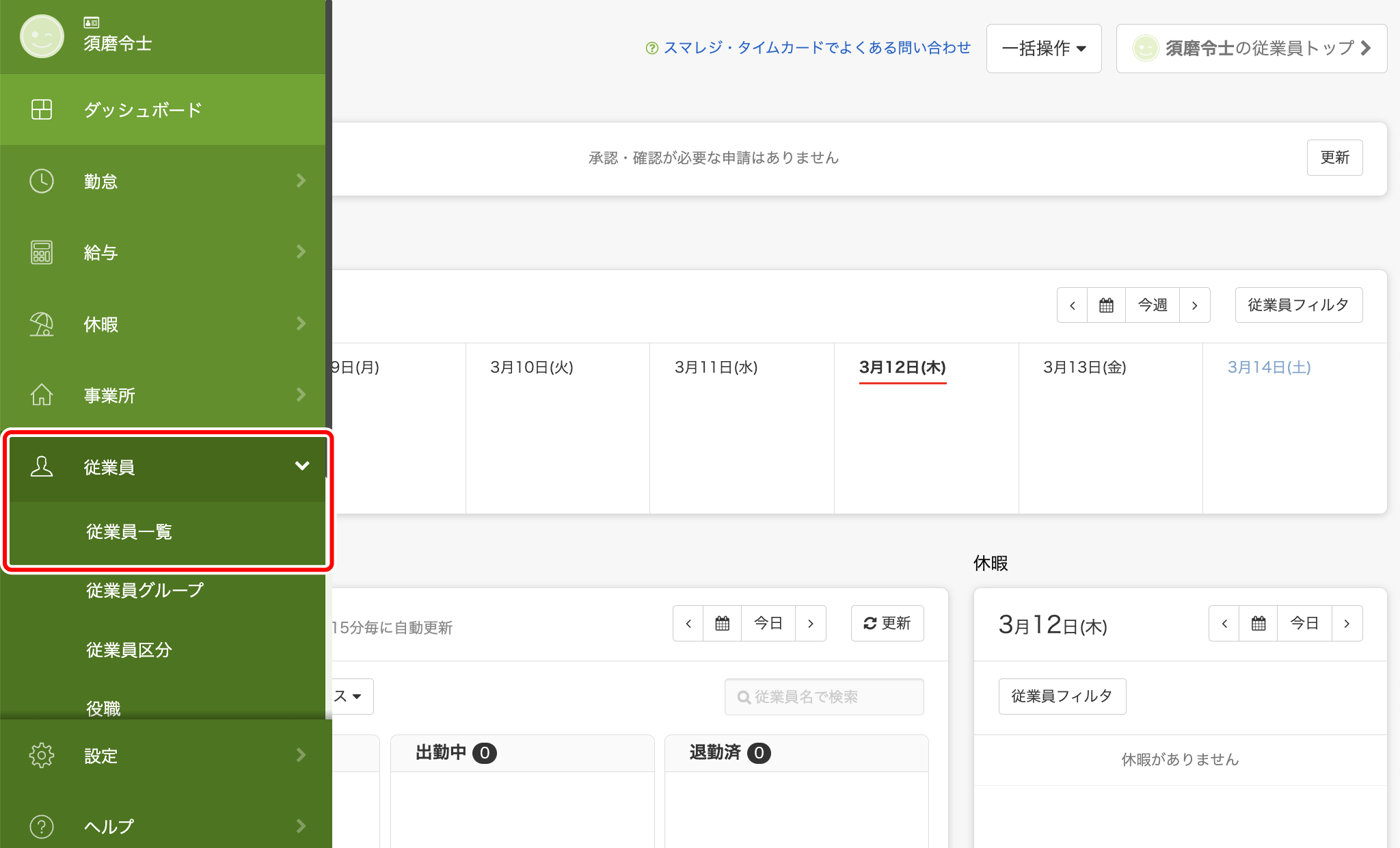The height and width of the screenshot is (848, 1400).
Task: Open the calendar icon next to 今週
Action: pyautogui.click(x=1106, y=305)
